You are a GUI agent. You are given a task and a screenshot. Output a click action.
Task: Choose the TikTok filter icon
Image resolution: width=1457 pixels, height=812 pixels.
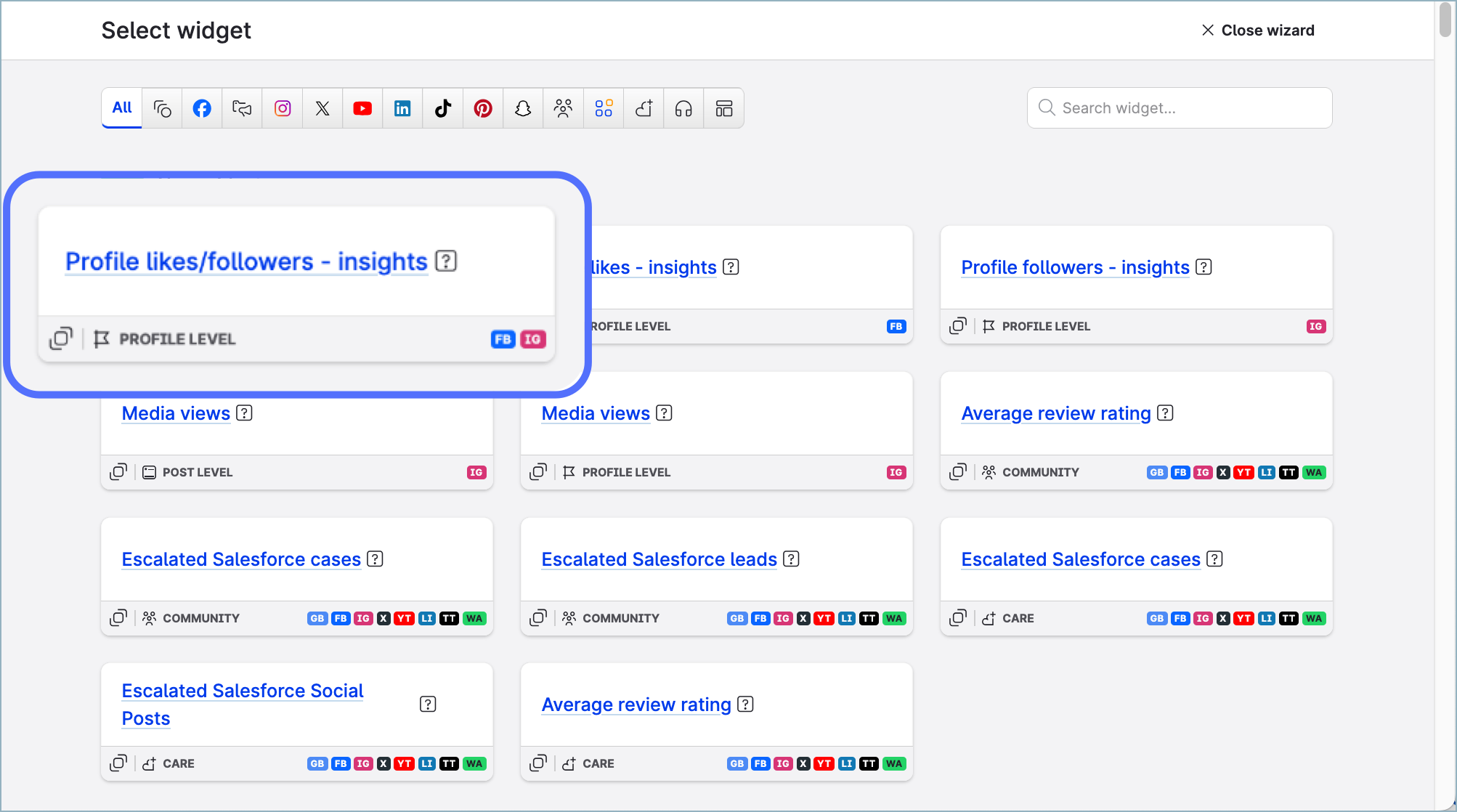click(x=443, y=108)
